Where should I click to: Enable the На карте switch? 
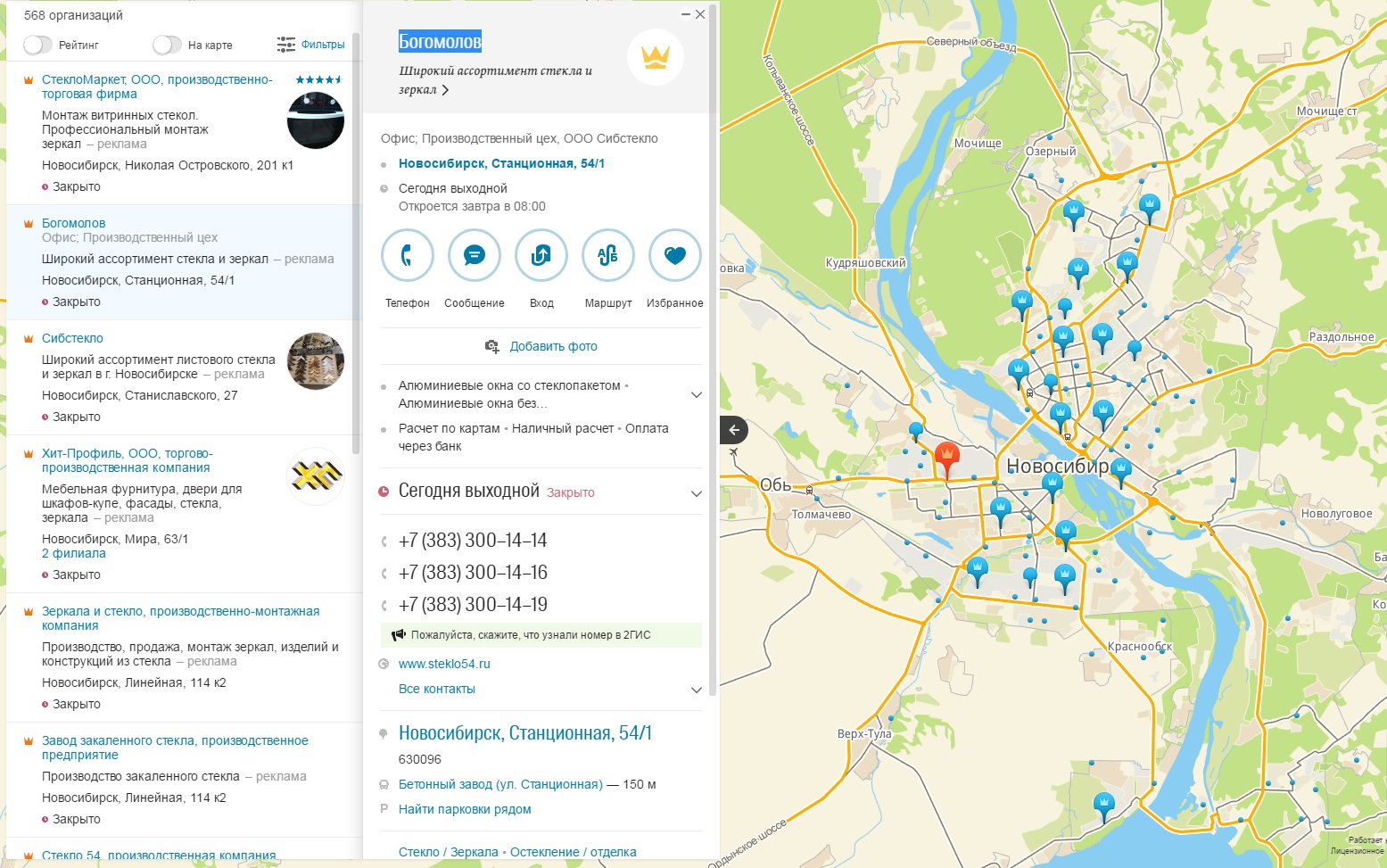[167, 45]
